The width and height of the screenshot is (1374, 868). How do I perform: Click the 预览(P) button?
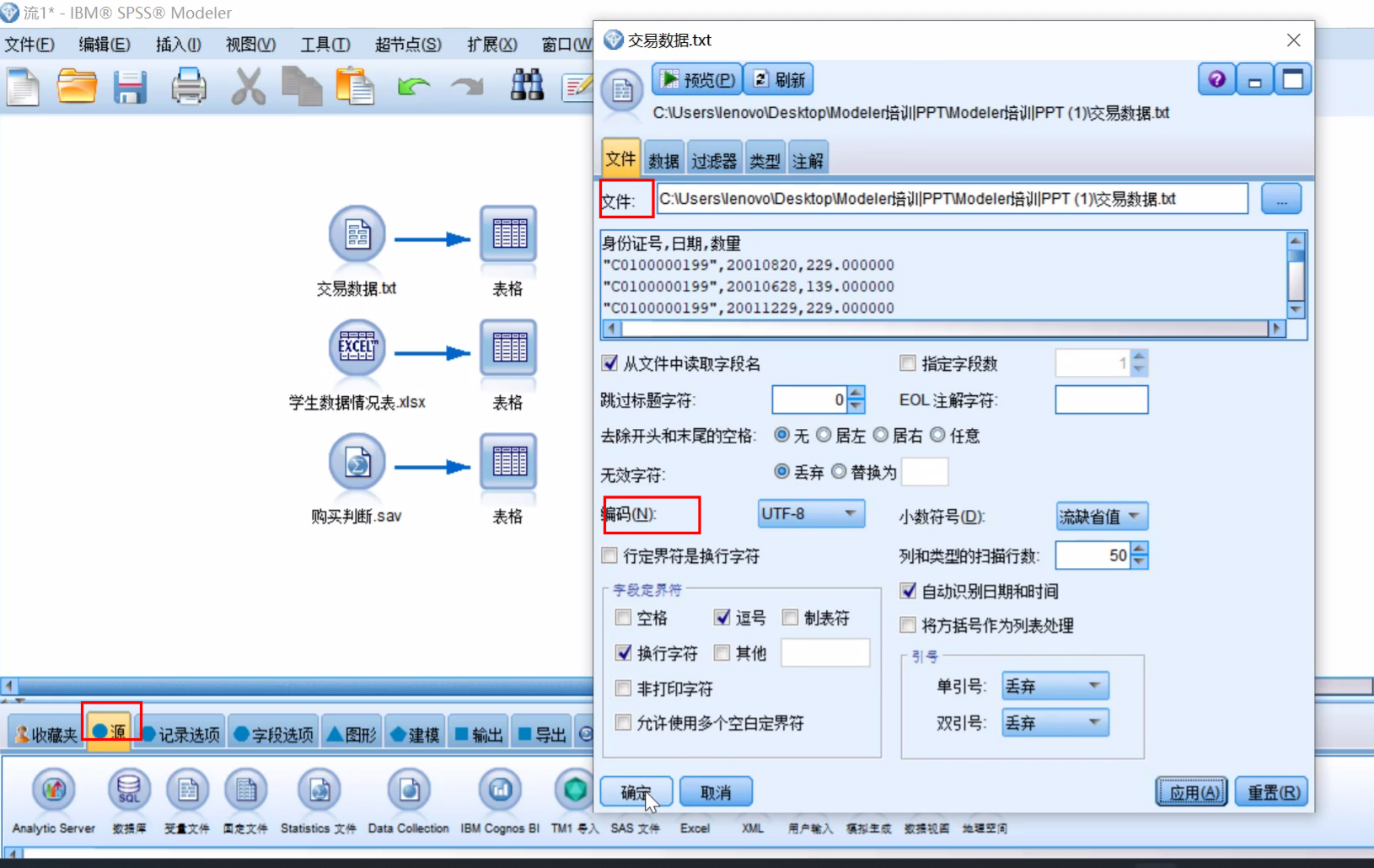click(x=697, y=80)
